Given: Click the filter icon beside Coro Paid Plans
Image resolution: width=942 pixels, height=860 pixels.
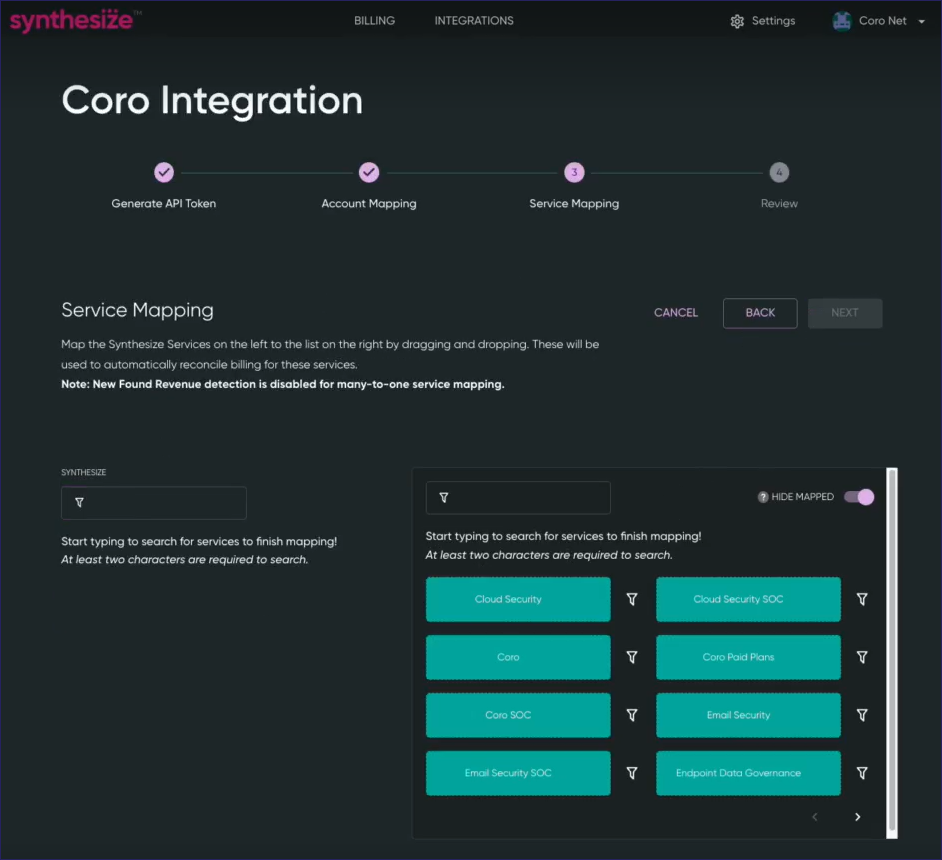Looking at the screenshot, I should tap(862, 657).
